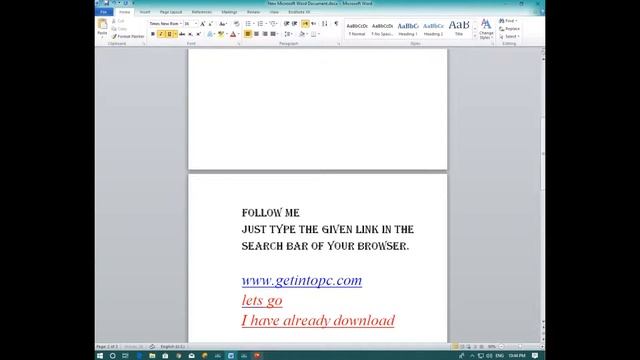Click the 'lets go' text line

click(262, 300)
